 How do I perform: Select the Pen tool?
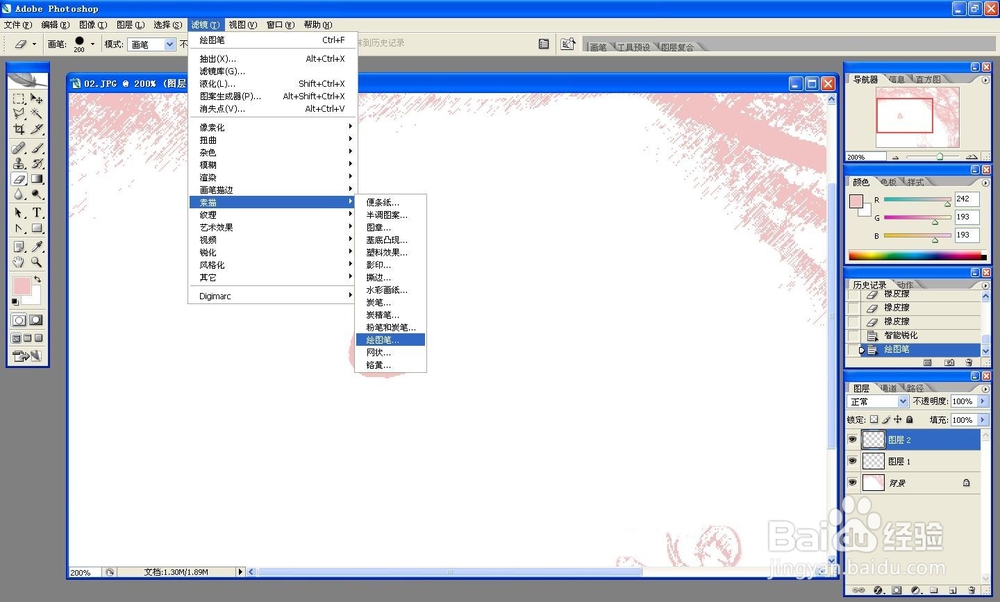pyautogui.click(x=19, y=228)
